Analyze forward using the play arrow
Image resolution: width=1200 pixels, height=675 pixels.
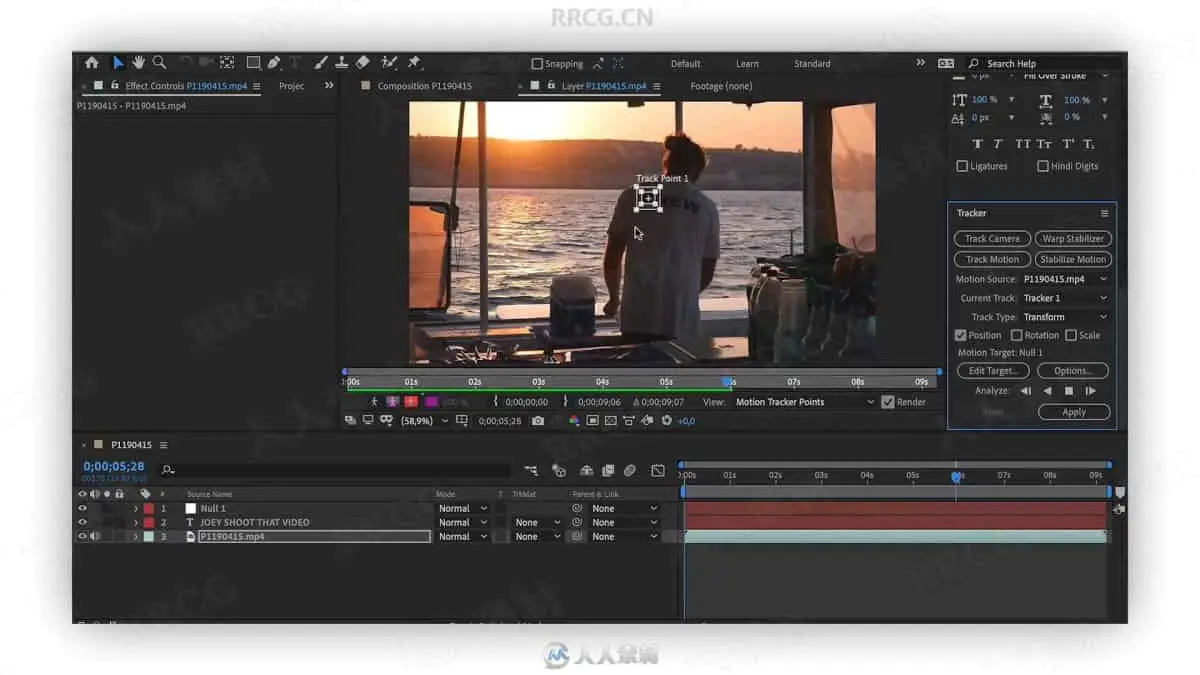tap(1090, 391)
